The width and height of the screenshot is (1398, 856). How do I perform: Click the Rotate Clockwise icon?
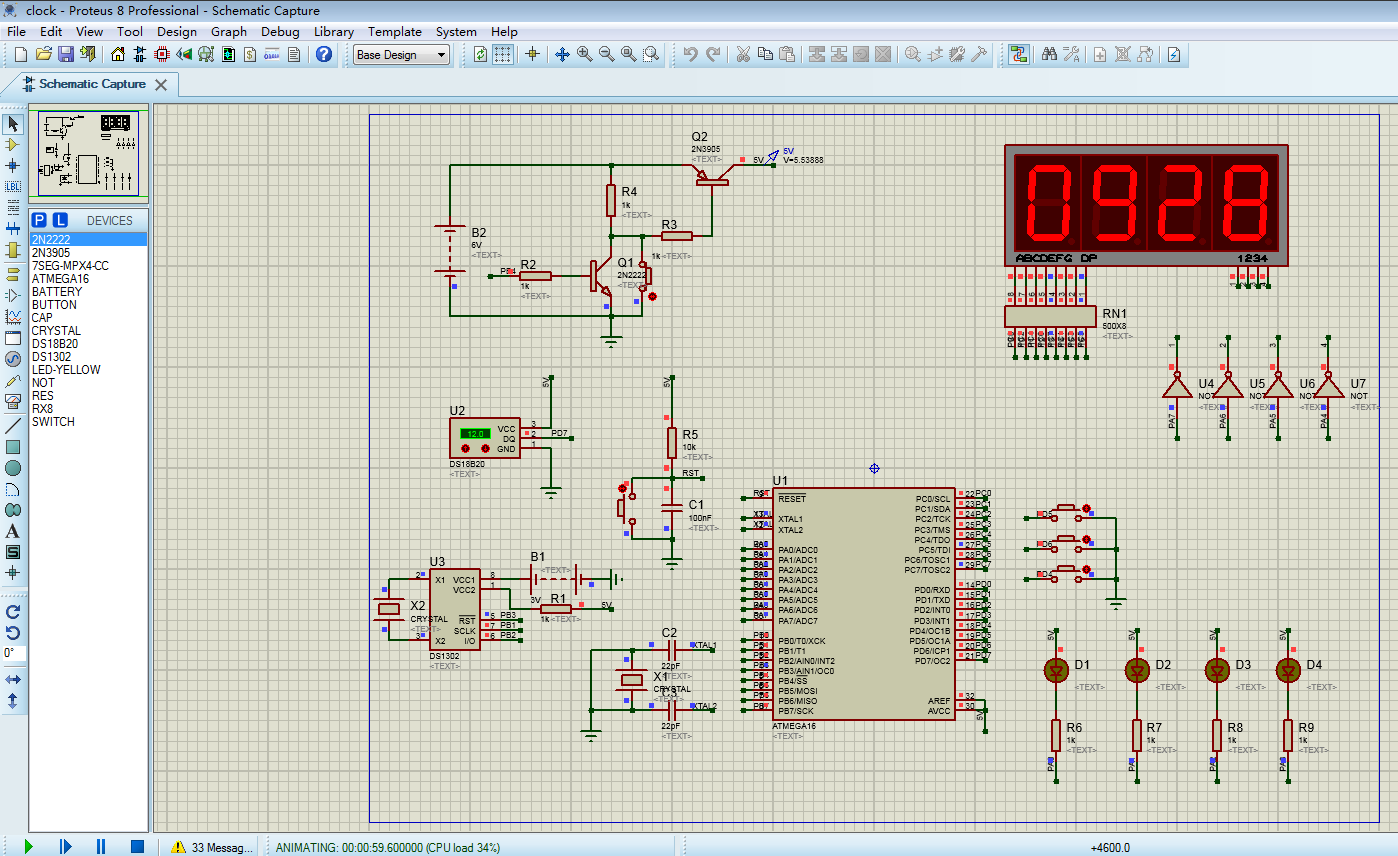click(x=13, y=611)
